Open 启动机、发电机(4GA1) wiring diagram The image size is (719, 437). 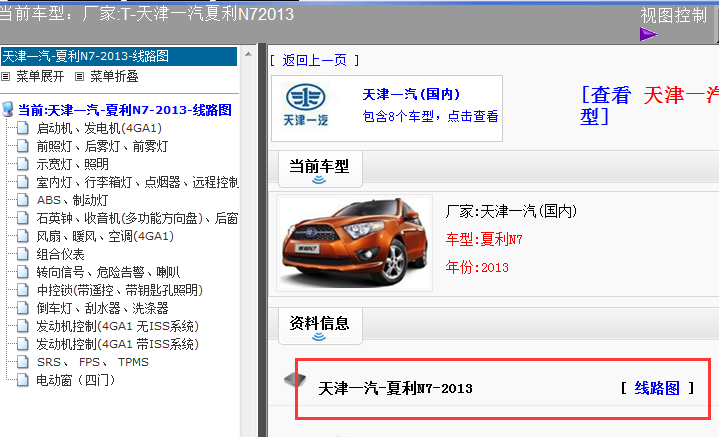pos(99,128)
